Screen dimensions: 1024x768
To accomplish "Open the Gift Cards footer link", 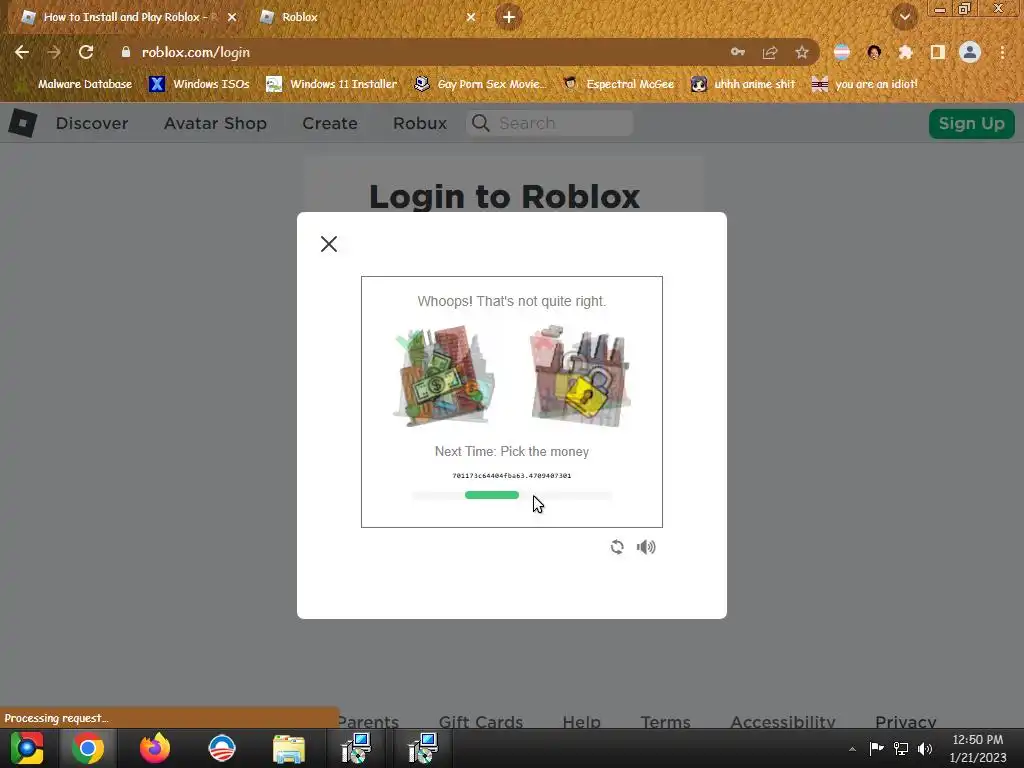I will (481, 721).
